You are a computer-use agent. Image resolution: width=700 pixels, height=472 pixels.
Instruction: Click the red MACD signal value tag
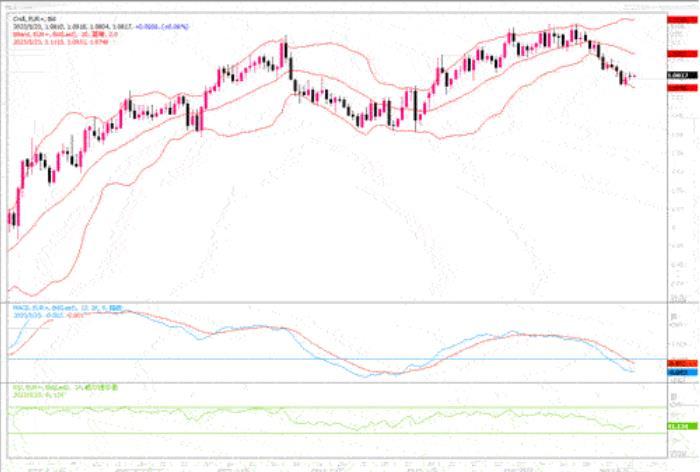682,364
